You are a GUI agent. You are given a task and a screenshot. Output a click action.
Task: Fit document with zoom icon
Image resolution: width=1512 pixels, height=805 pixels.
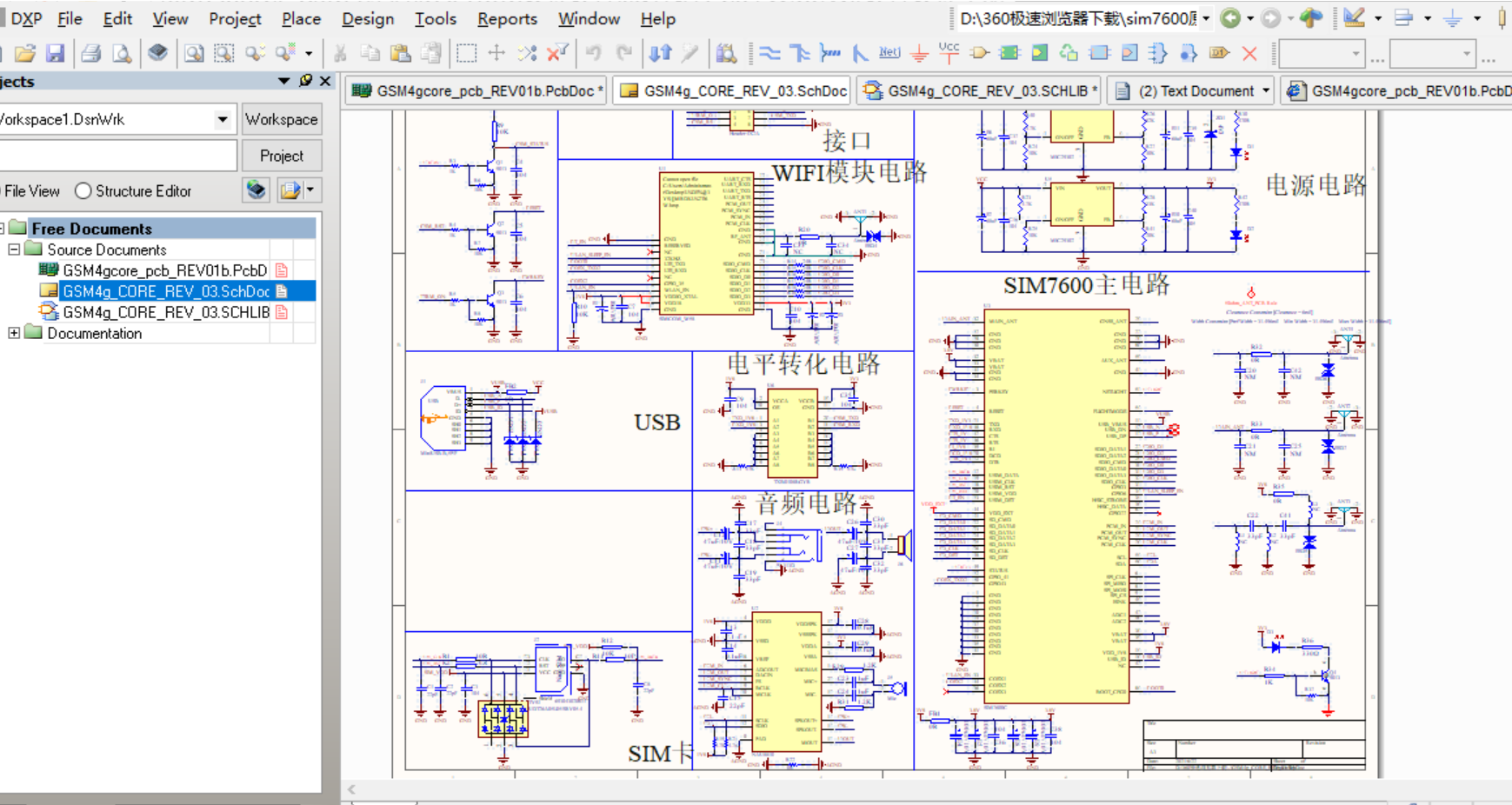pos(193,54)
